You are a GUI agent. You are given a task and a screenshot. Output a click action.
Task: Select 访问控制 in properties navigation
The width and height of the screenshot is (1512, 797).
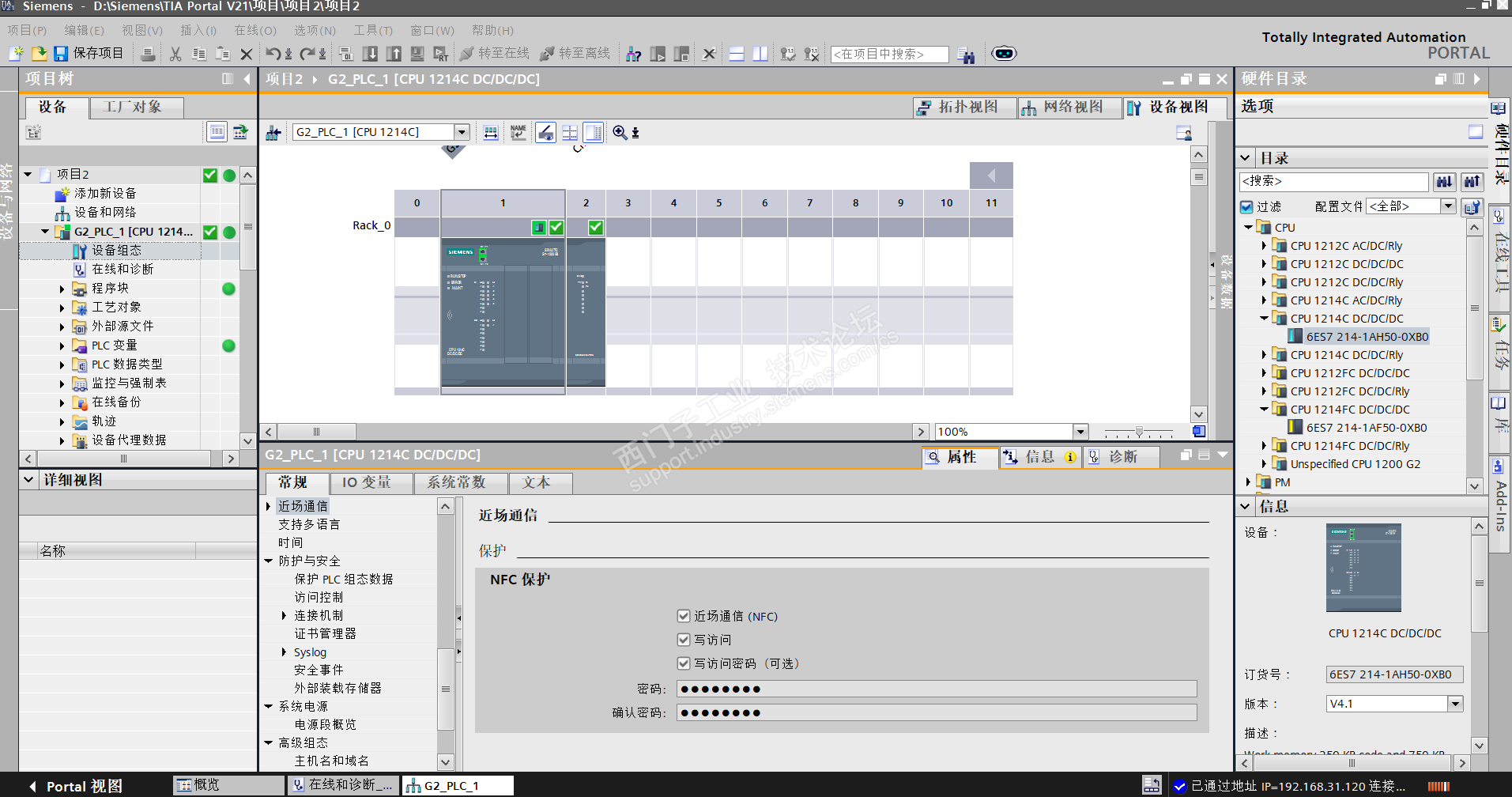(319, 597)
